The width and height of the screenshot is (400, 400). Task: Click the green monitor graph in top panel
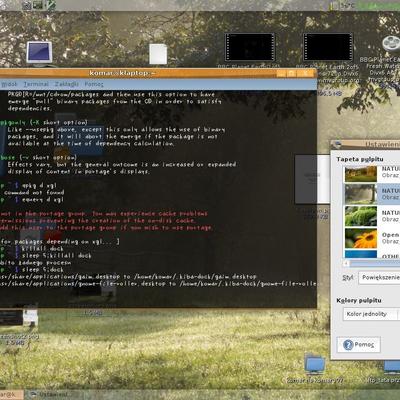coord(378,5)
